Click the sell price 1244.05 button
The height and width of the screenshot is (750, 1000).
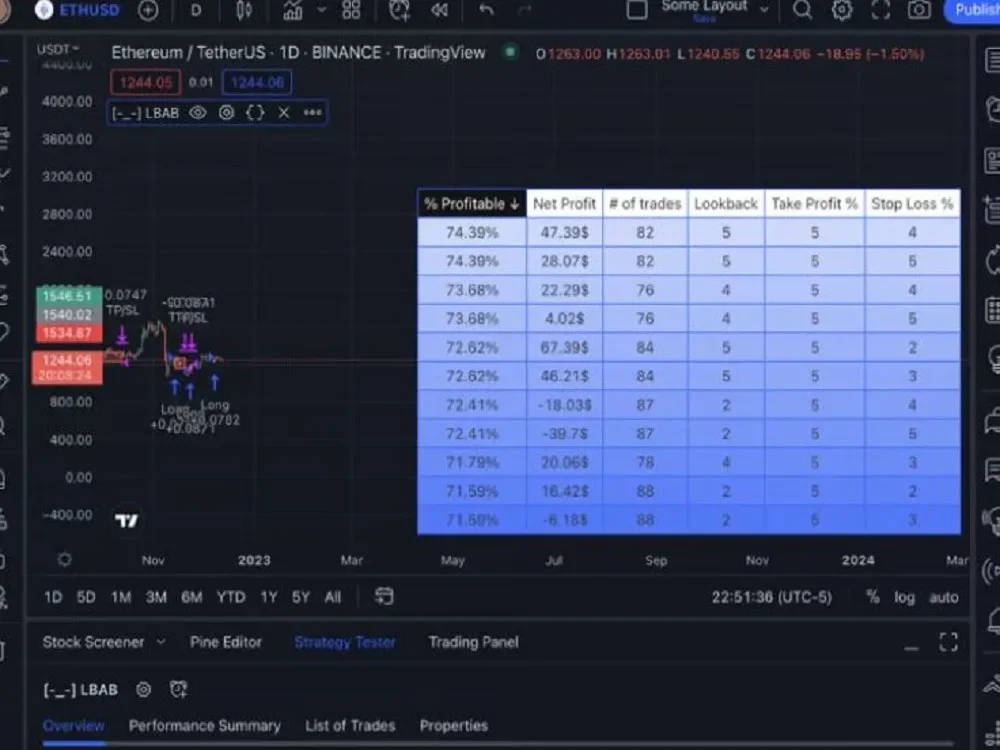[146, 82]
